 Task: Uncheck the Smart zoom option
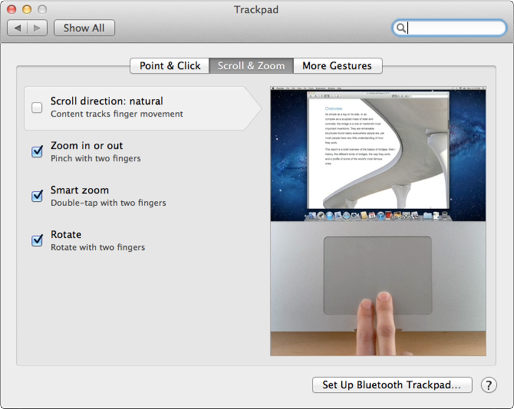point(37,196)
